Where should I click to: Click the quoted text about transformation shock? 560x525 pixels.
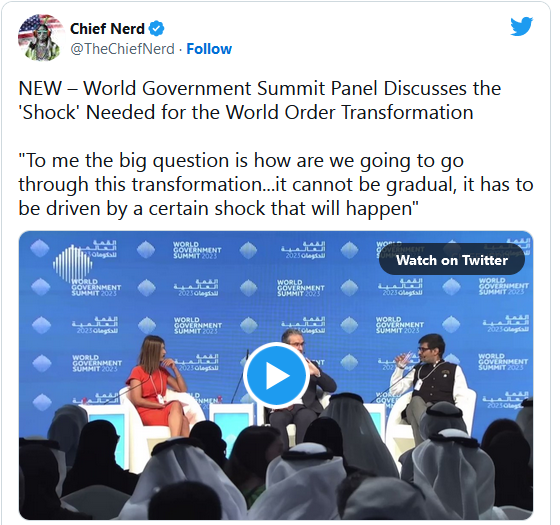[276, 184]
